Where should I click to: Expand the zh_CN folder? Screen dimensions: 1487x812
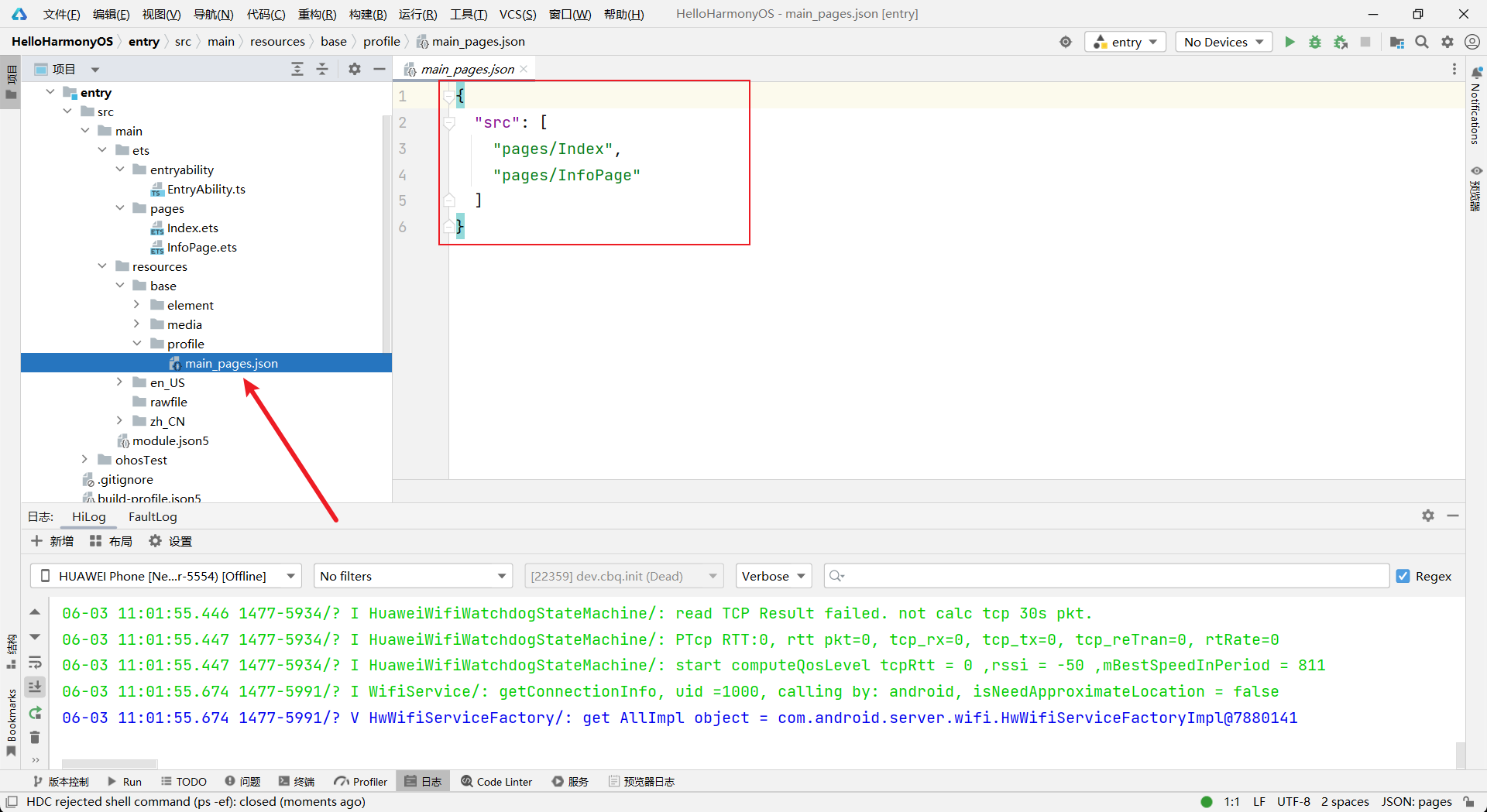119,421
